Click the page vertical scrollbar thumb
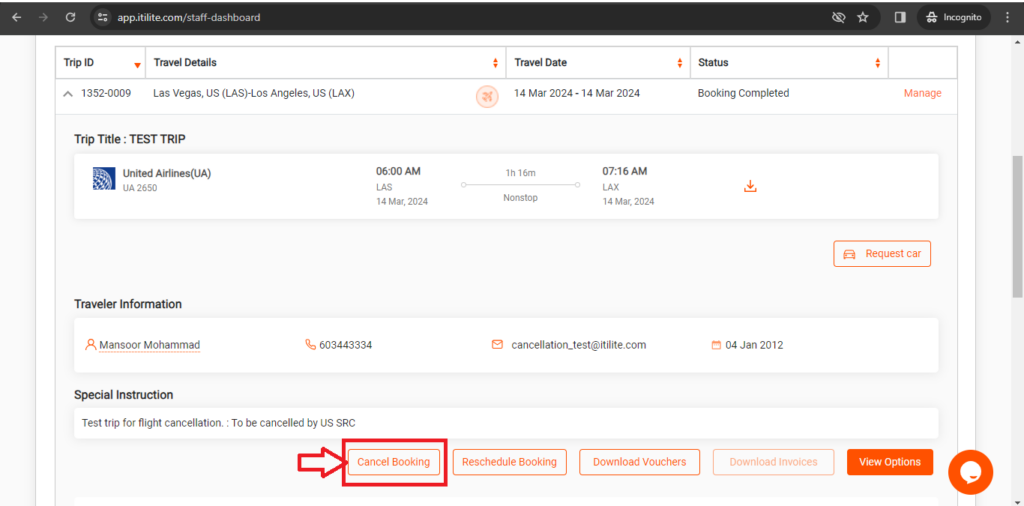The height and width of the screenshot is (506, 1024). pyautogui.click(x=1017, y=227)
